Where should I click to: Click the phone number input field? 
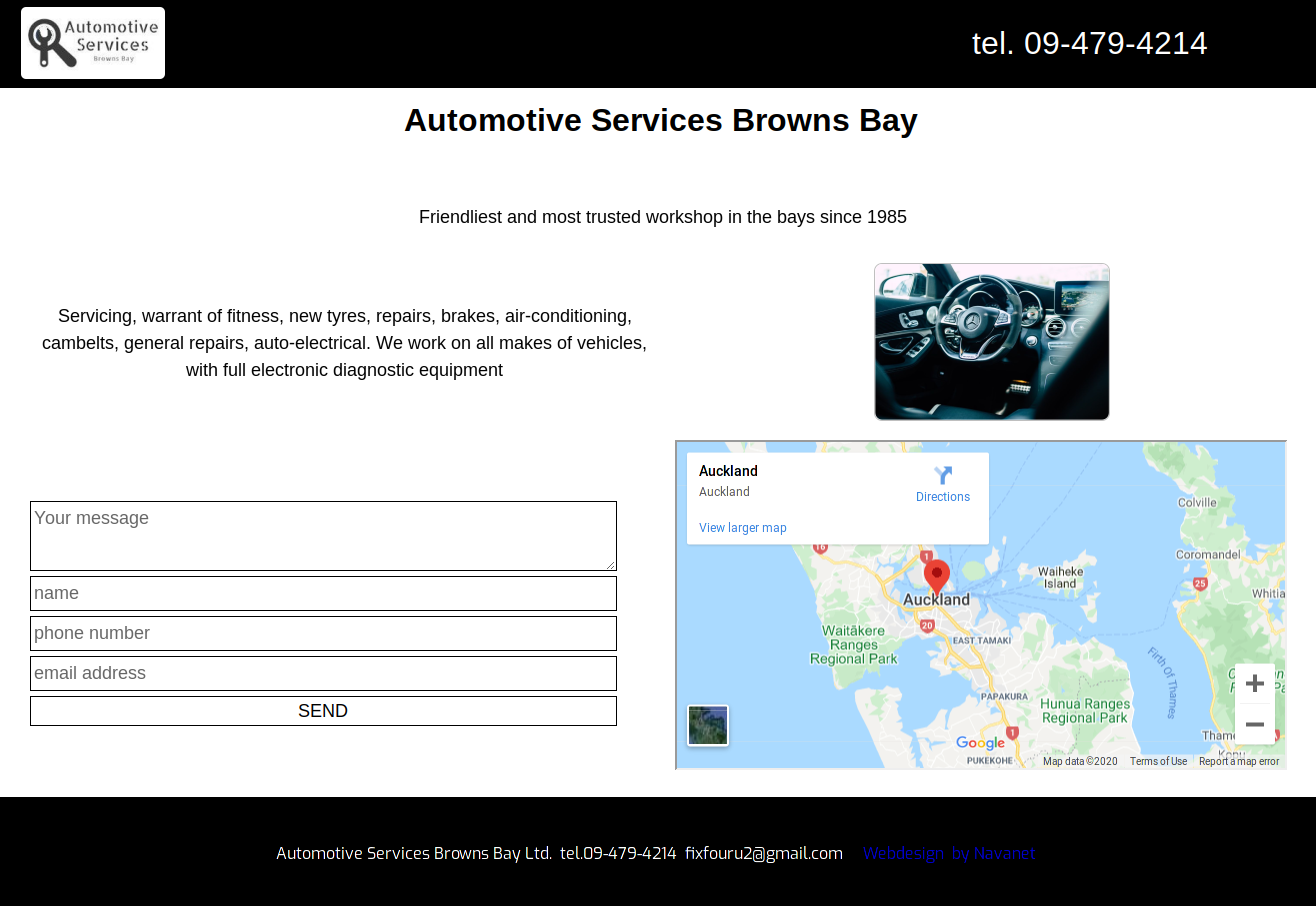322,633
